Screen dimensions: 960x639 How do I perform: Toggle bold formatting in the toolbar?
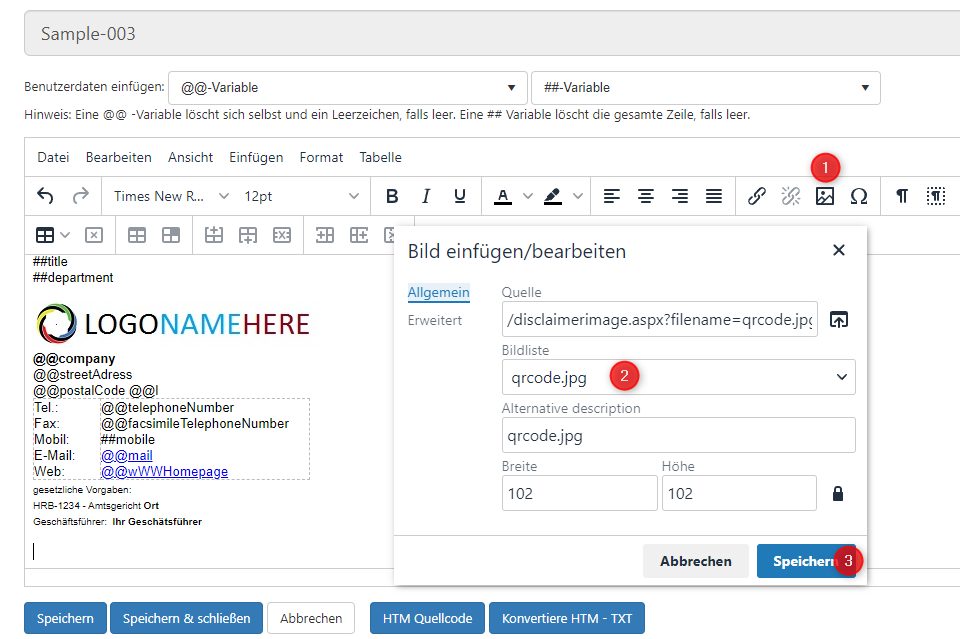coord(392,196)
